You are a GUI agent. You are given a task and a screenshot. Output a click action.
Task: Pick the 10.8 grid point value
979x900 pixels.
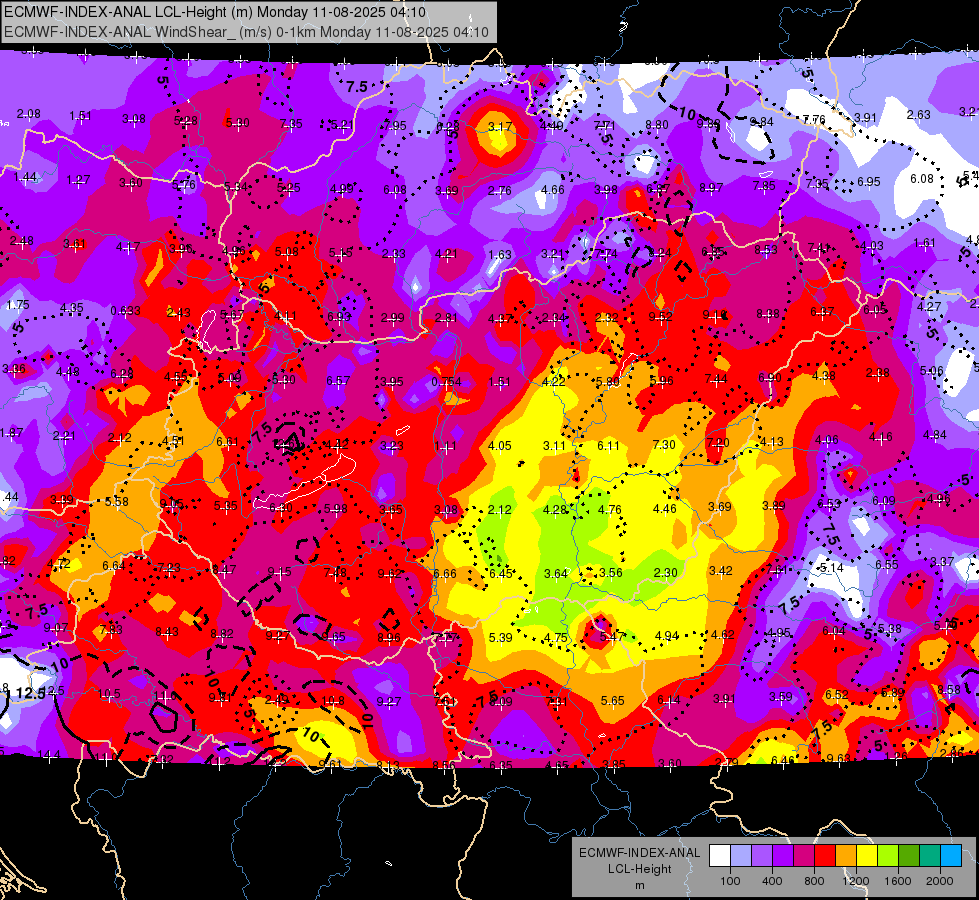pyautogui.click(x=333, y=700)
